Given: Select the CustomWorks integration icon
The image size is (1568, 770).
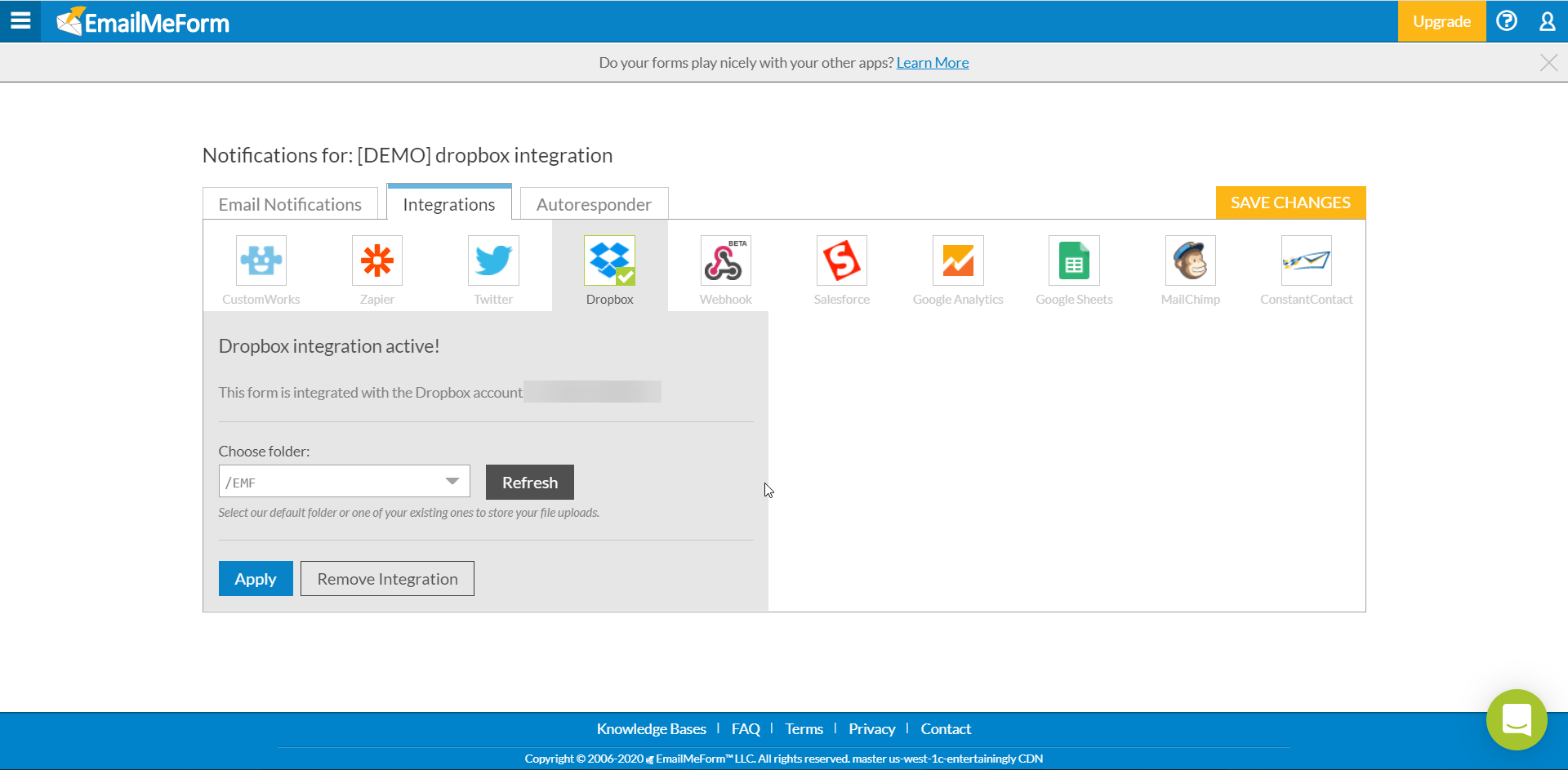Looking at the screenshot, I should (261, 260).
